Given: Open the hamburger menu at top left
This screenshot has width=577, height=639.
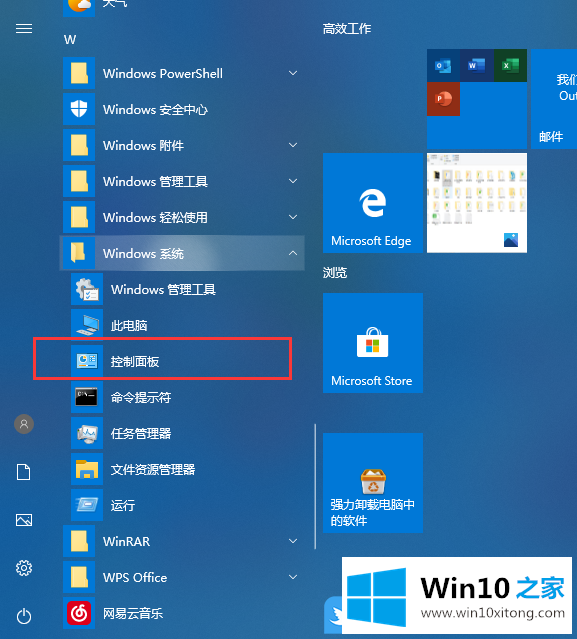Looking at the screenshot, I should point(24,29).
